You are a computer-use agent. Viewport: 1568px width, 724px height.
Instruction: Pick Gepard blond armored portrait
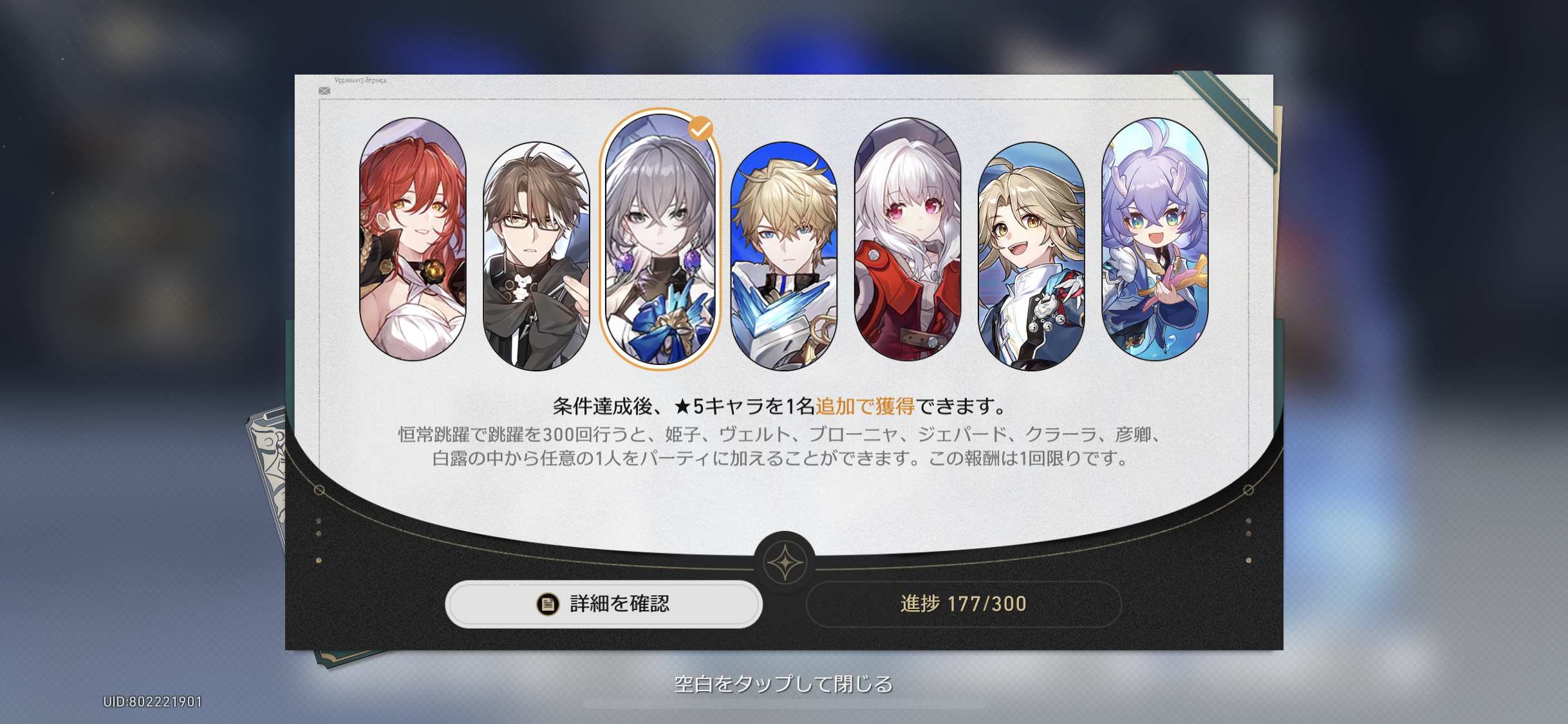[x=783, y=256]
